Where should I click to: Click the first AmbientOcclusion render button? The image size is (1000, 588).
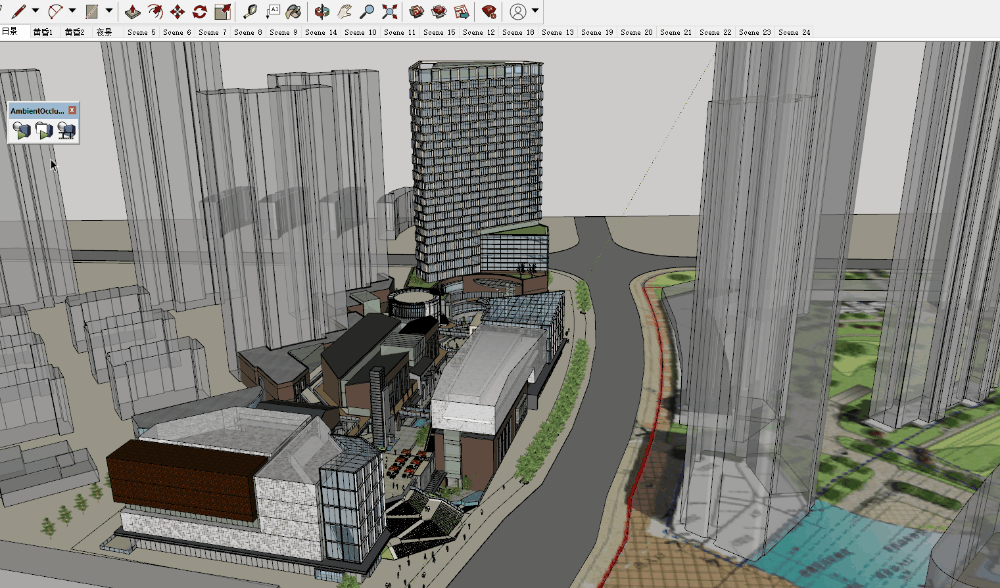pyautogui.click(x=21, y=130)
